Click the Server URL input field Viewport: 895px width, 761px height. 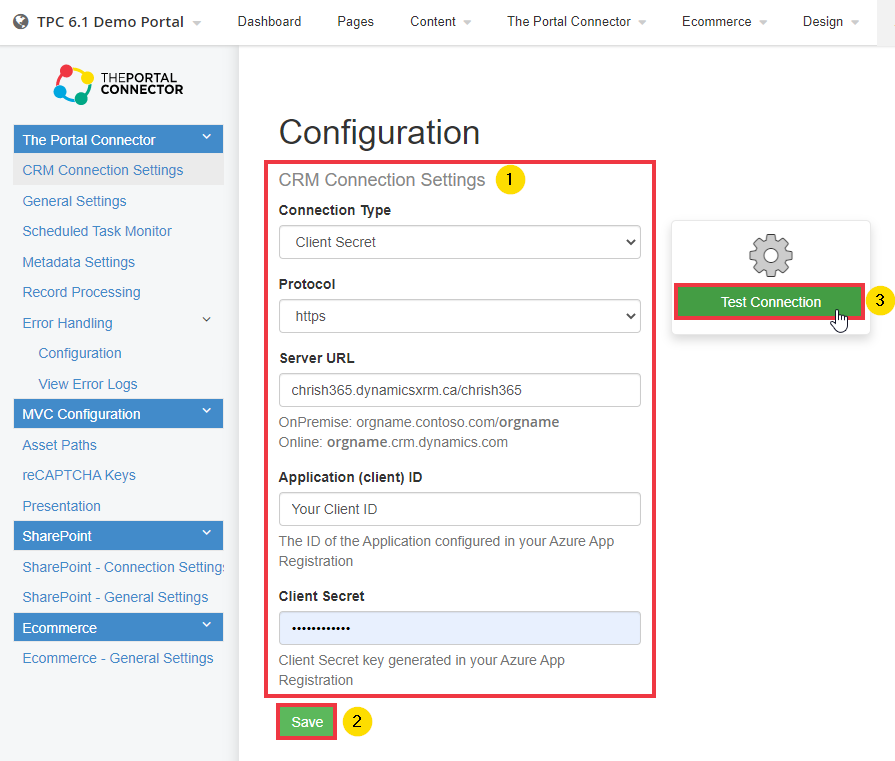click(x=459, y=390)
